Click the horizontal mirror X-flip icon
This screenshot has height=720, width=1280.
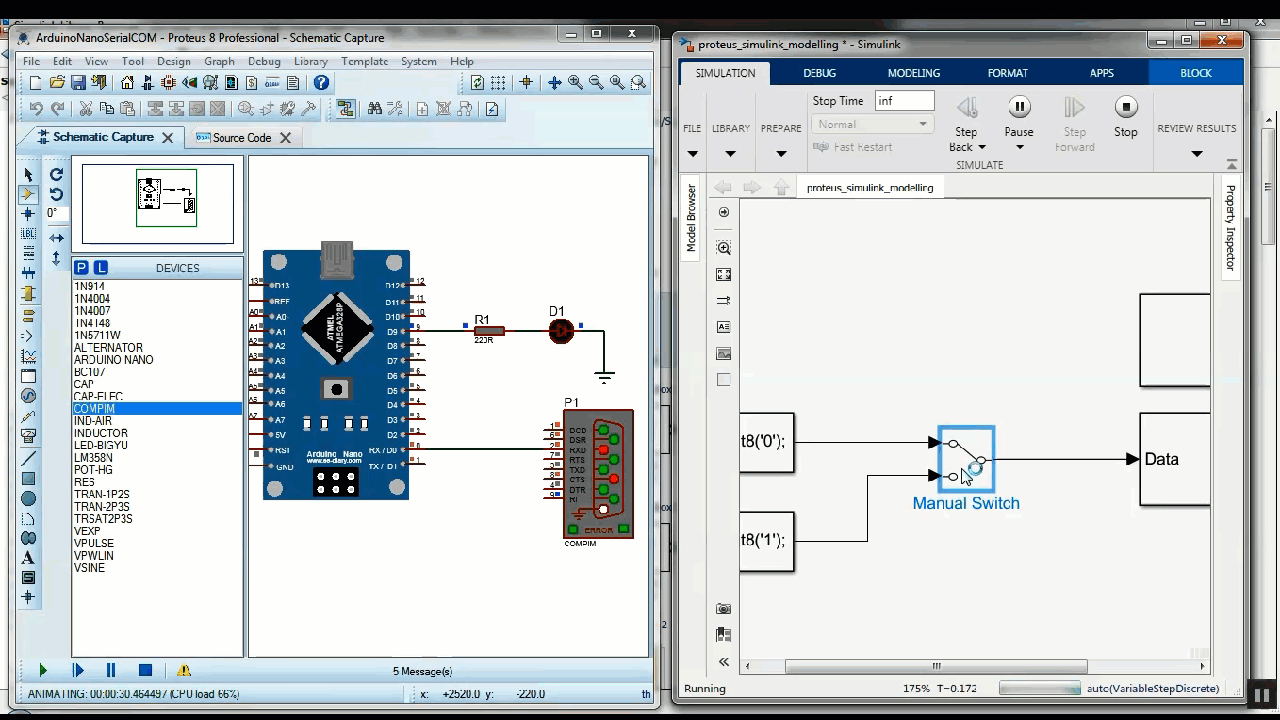click(x=56, y=238)
